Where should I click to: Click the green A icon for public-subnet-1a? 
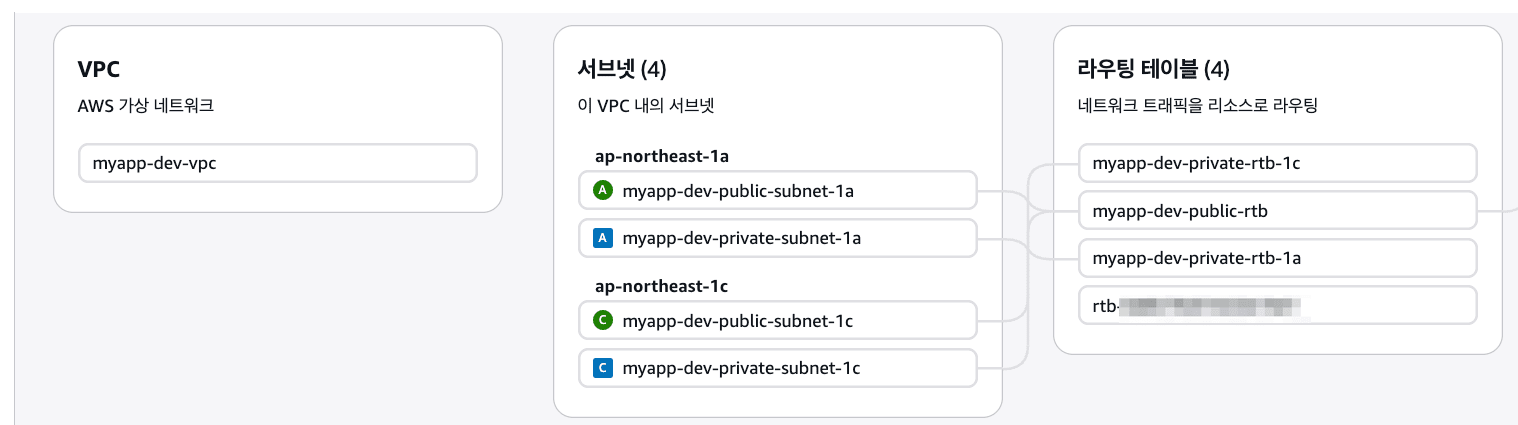(x=602, y=190)
